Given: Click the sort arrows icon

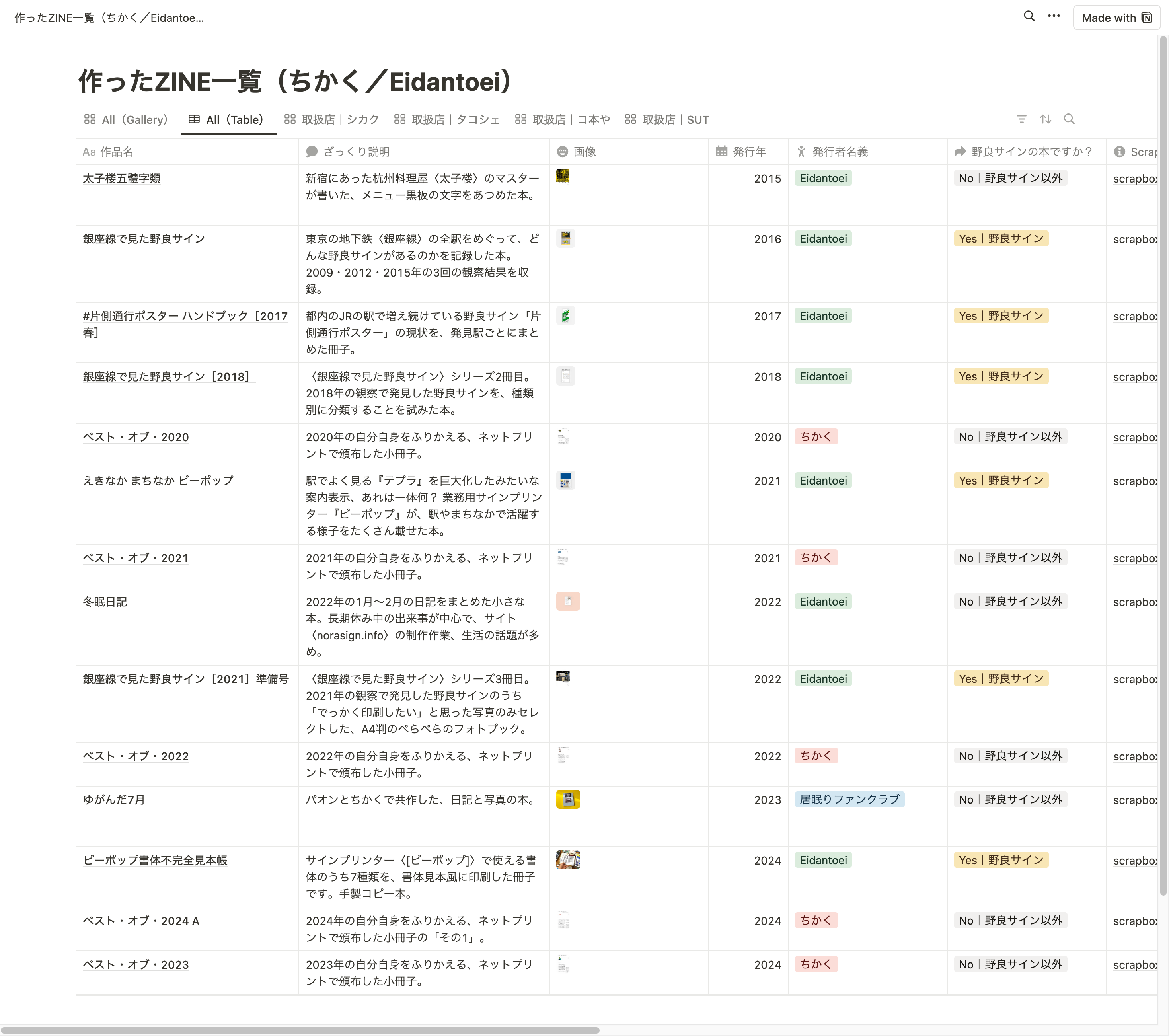Looking at the screenshot, I should [1046, 119].
